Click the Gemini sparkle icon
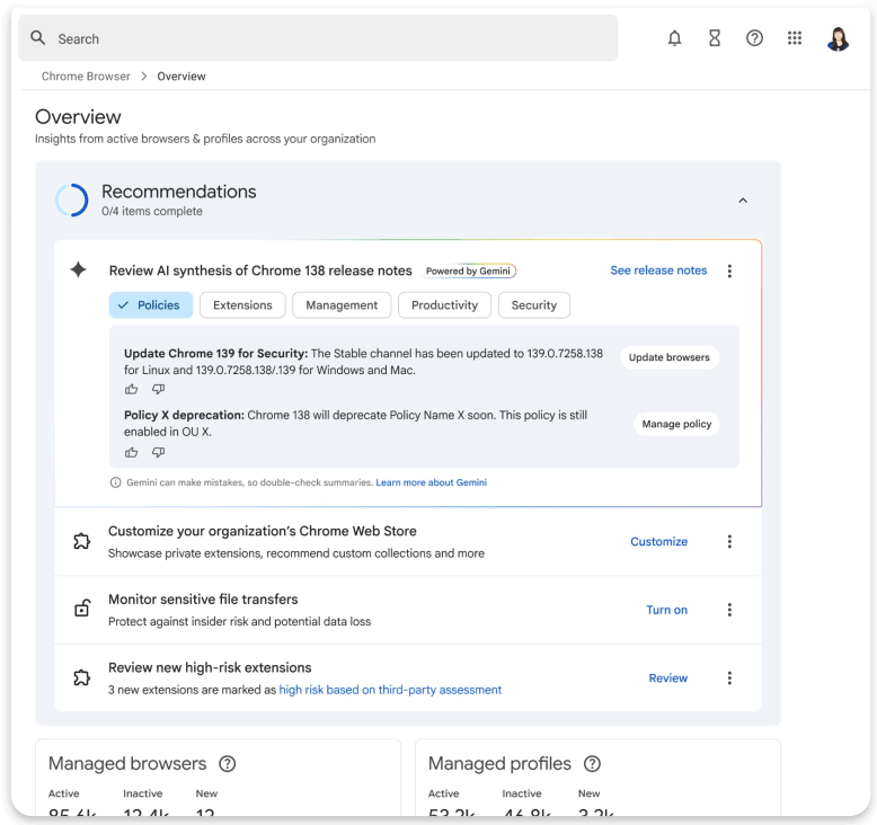The image size is (877, 825). pos(78,270)
